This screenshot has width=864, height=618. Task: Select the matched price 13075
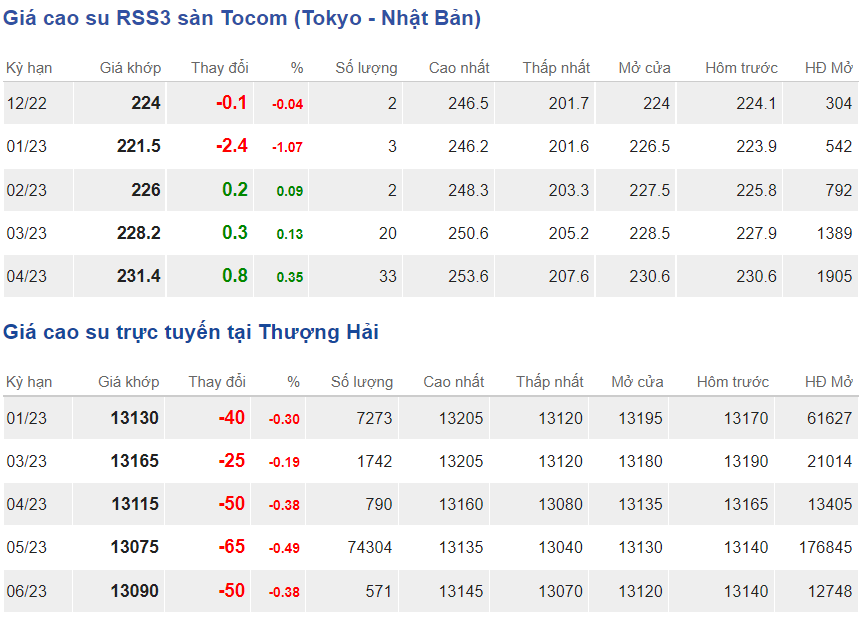coord(135,548)
